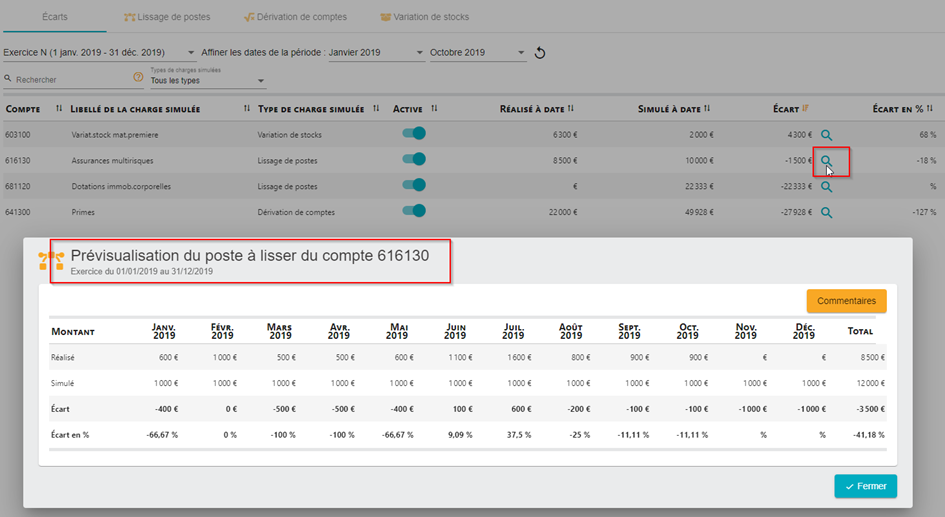945x517 pixels.
Task: Close the preview with Fermer button
Action: [865, 486]
